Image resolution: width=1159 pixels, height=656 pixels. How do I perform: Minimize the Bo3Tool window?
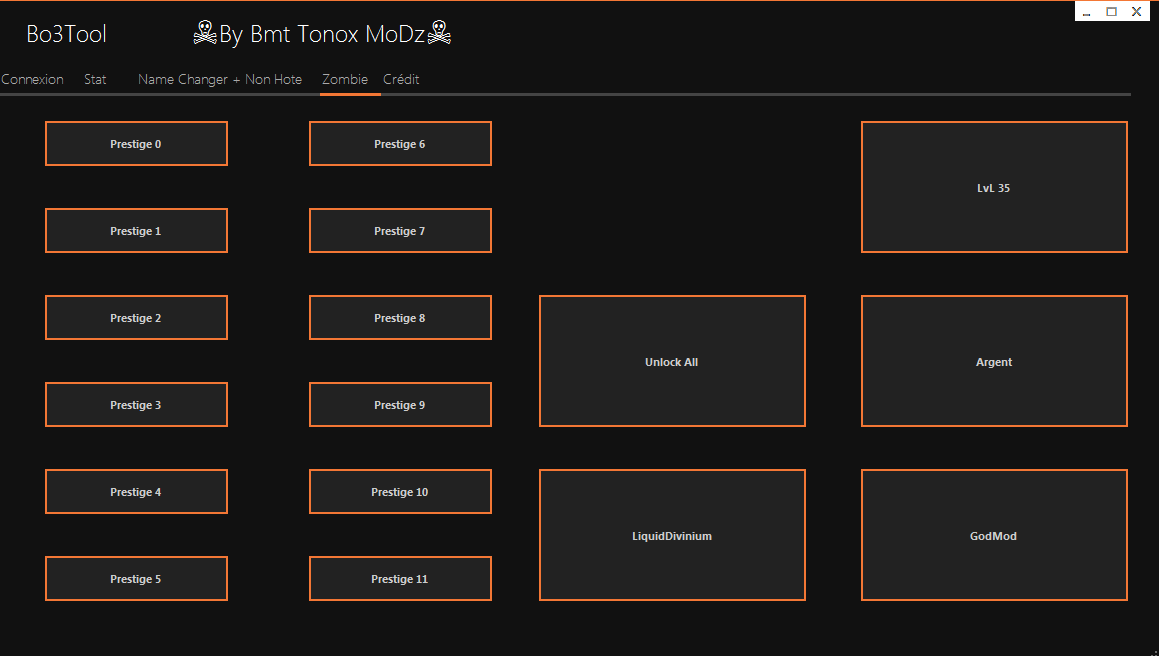click(x=1087, y=12)
